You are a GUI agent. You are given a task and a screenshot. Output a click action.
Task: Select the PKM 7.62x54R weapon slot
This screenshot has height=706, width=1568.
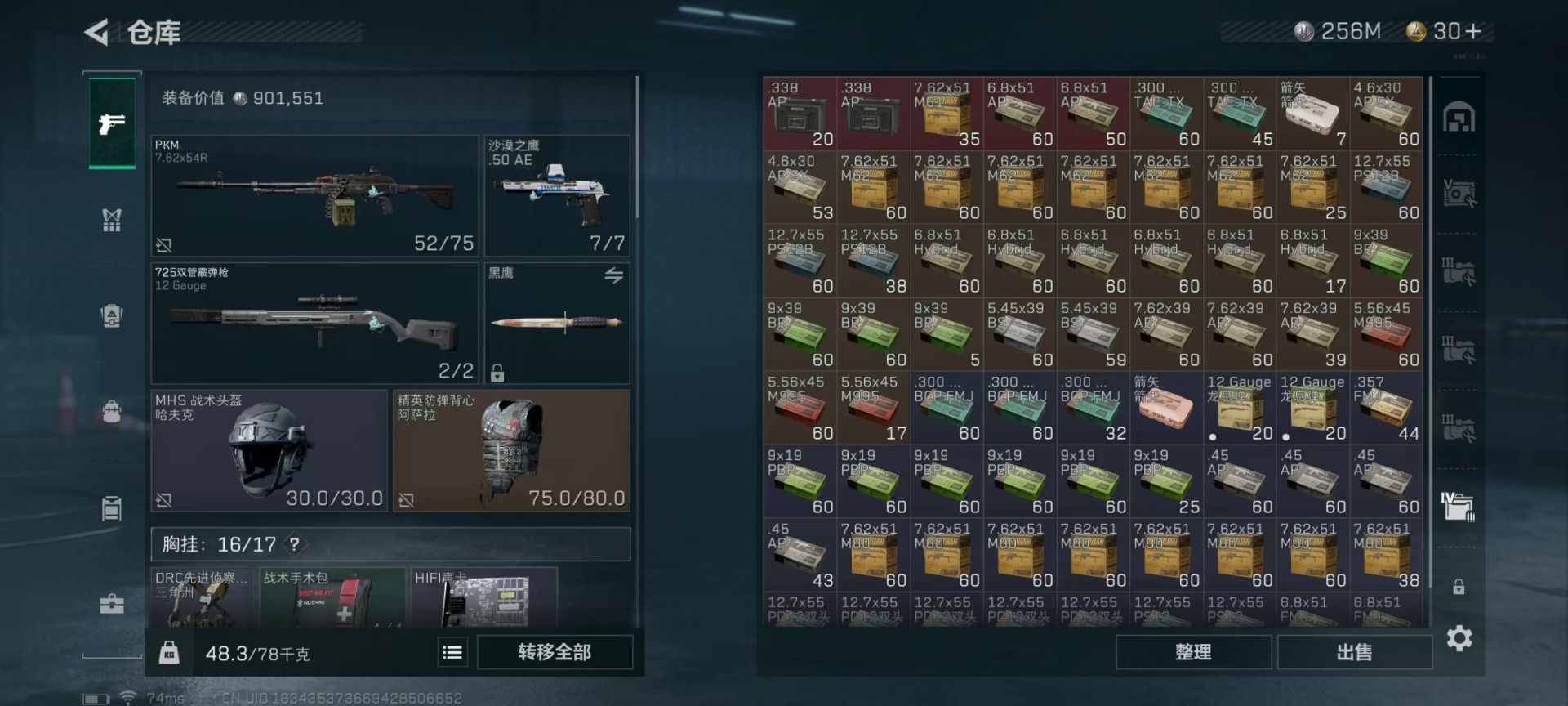[315, 196]
